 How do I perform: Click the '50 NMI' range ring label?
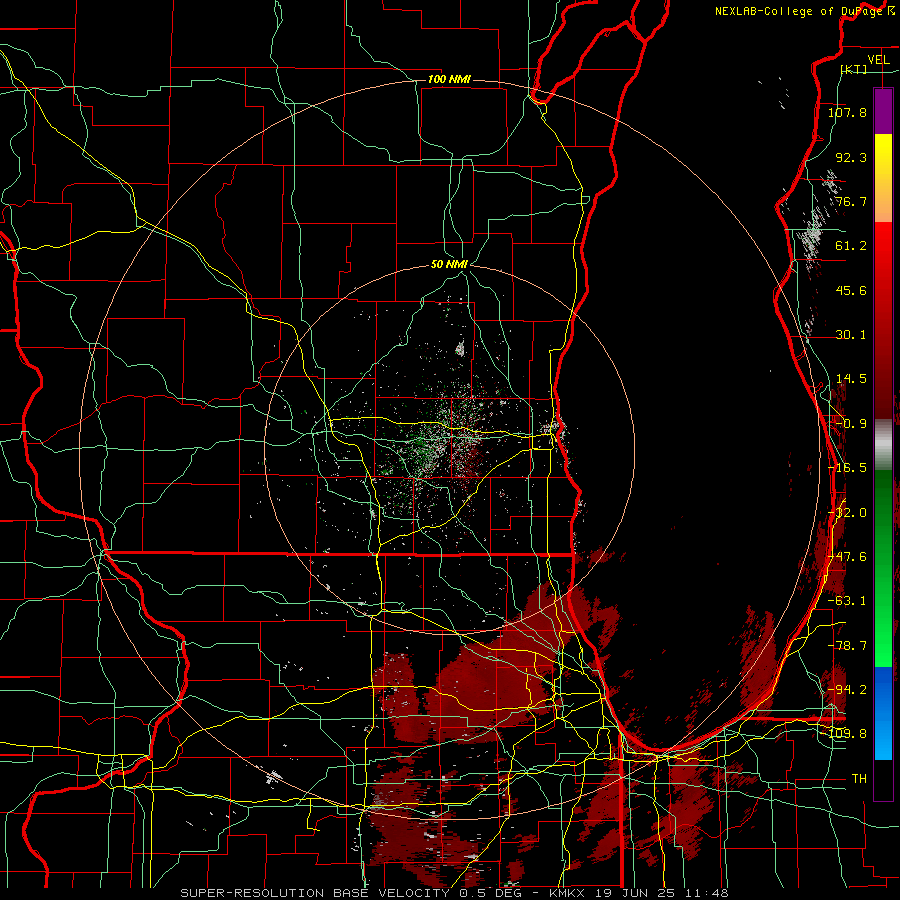449,265
